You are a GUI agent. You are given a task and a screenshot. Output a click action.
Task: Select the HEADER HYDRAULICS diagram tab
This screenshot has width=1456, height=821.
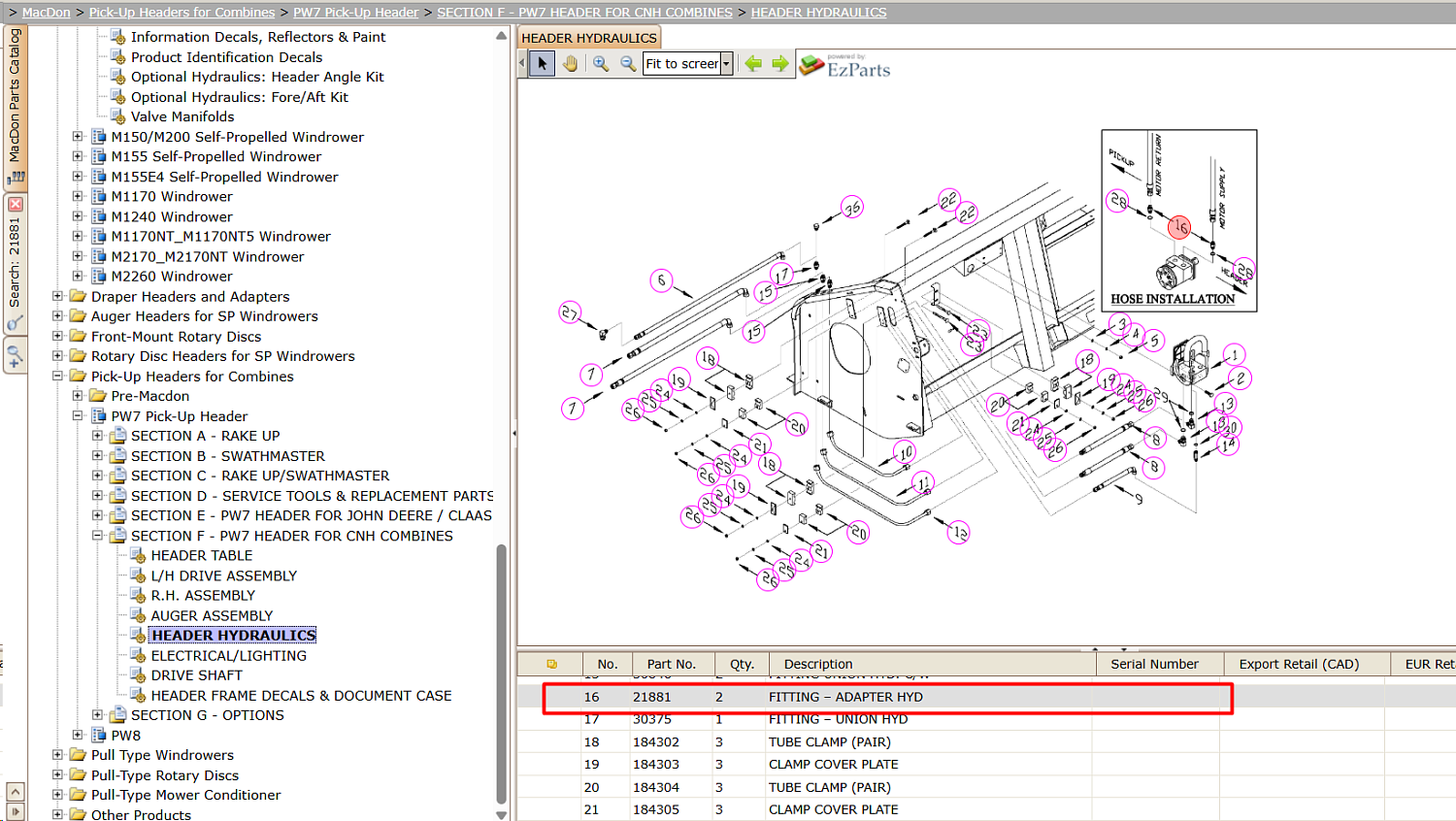(x=589, y=38)
